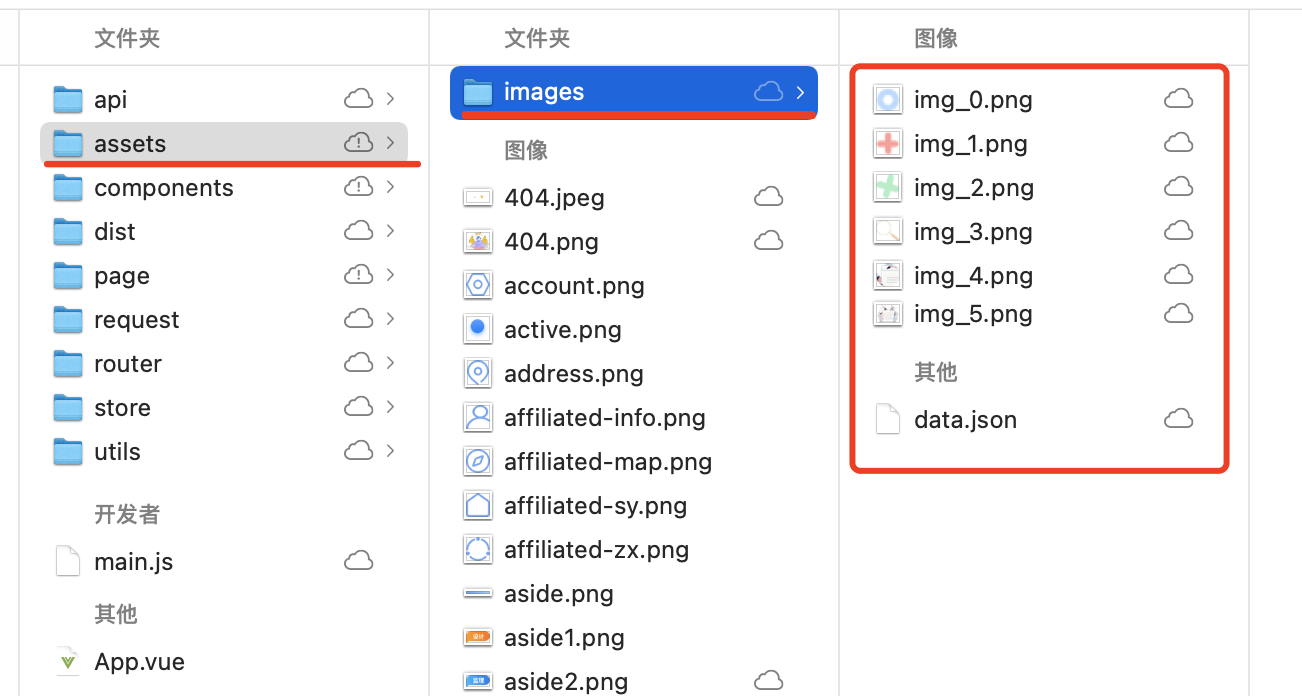Click the account.png circular target icon
1302x696 pixels.
tap(477, 285)
